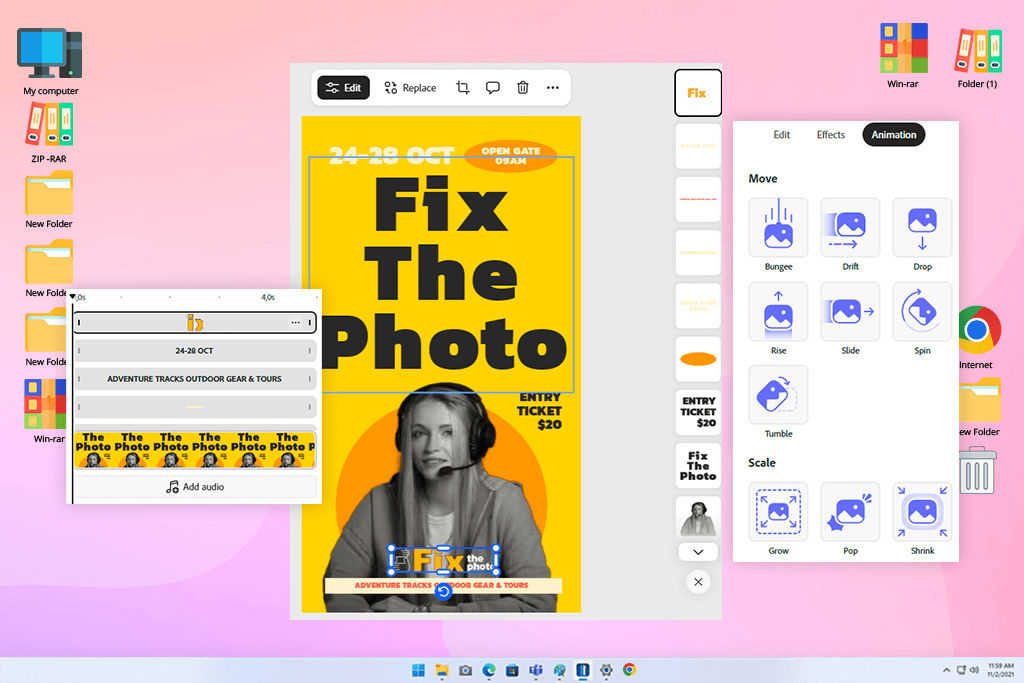Select the OPEN GATE 09AM badge on canvas
The image size is (1024, 683).
510,155
